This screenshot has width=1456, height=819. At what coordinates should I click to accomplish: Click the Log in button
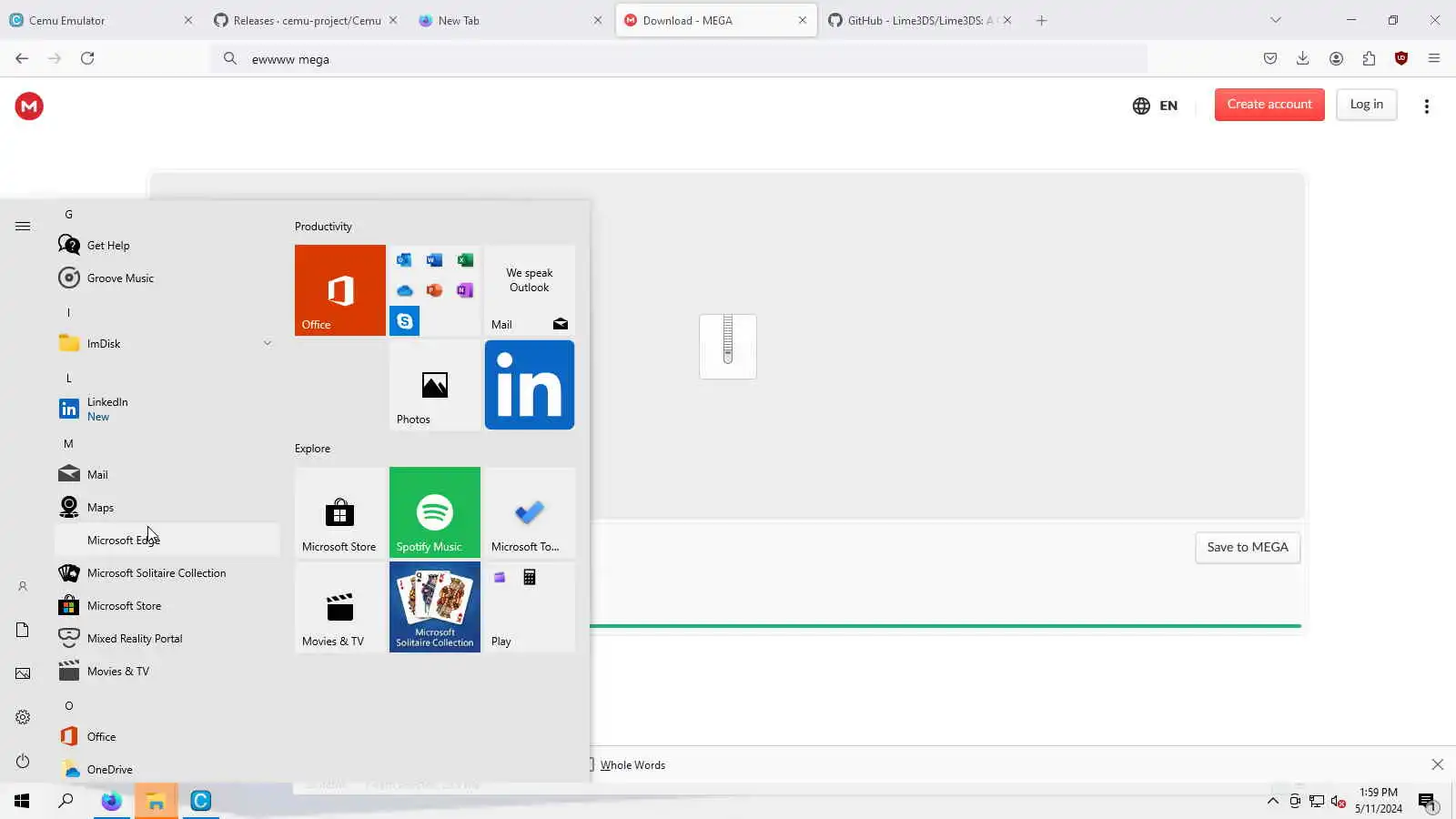(x=1367, y=105)
